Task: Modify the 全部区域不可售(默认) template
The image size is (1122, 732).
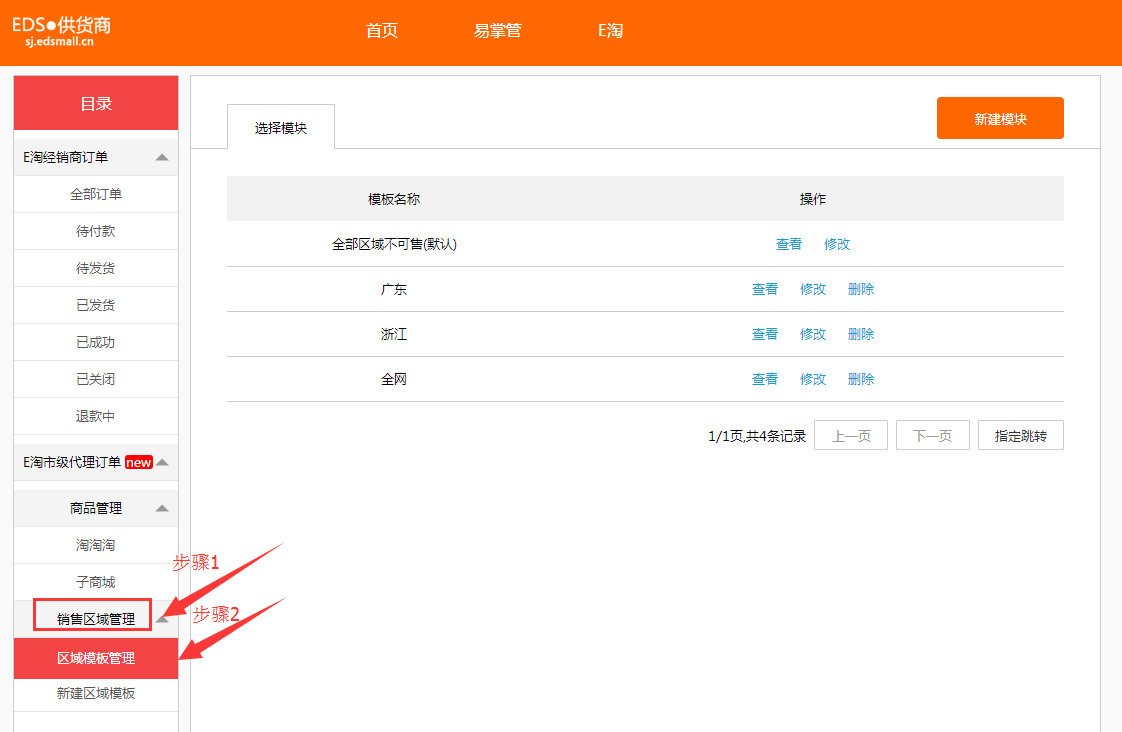Action: tap(836, 244)
